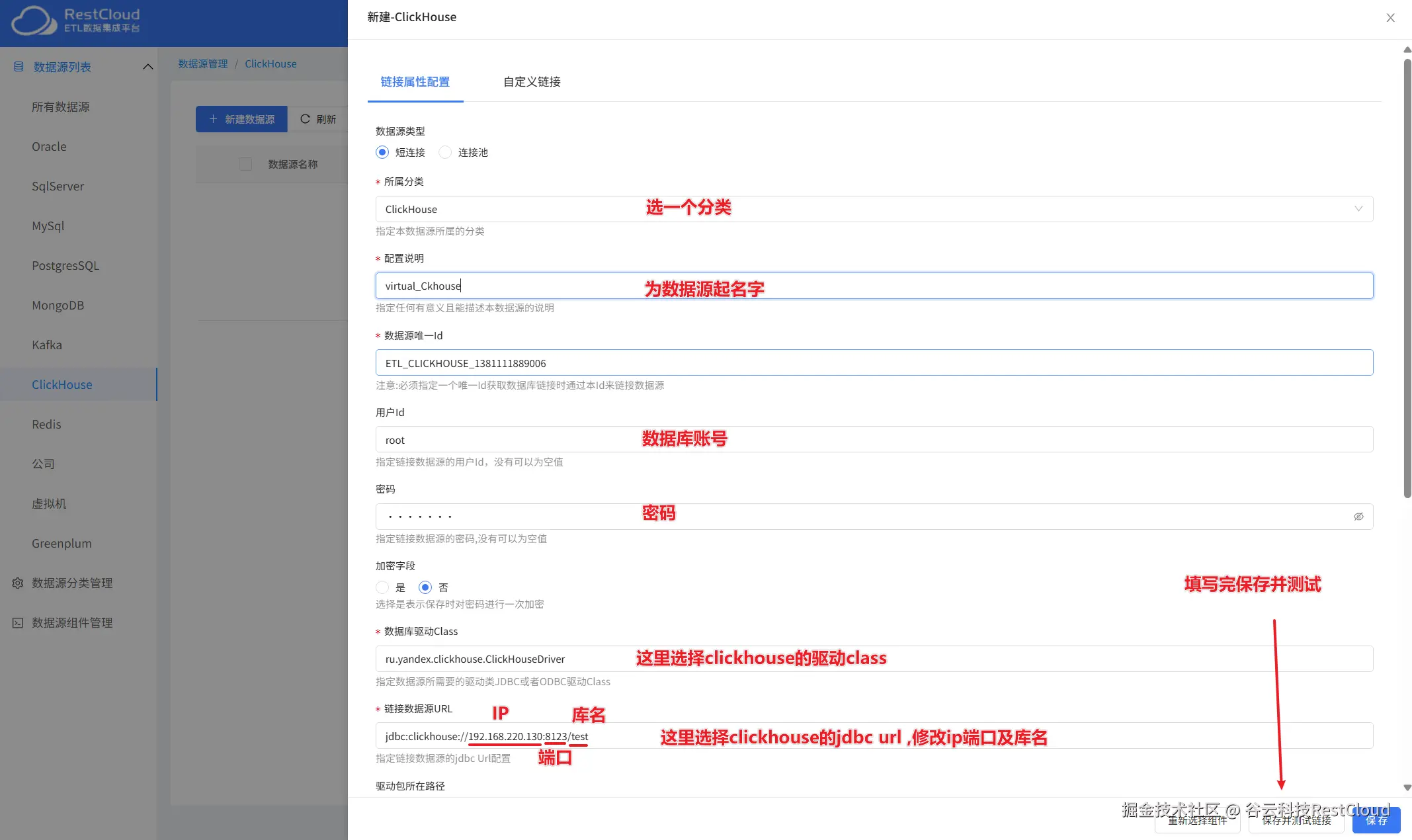Click the RestCloud logo

click(x=76, y=21)
